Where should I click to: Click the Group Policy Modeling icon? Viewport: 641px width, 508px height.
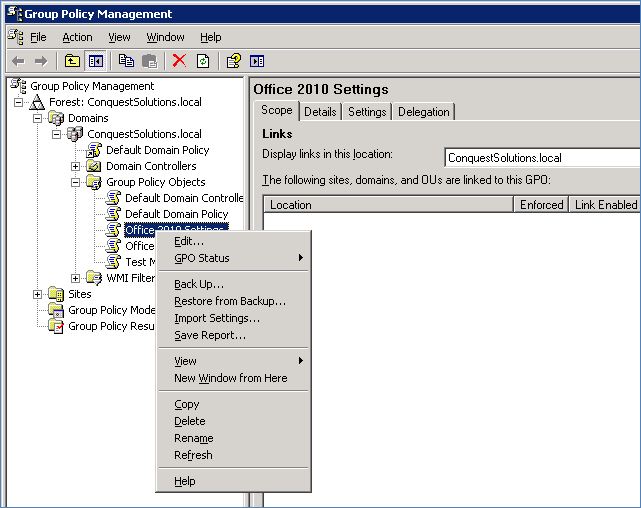click(x=56, y=310)
